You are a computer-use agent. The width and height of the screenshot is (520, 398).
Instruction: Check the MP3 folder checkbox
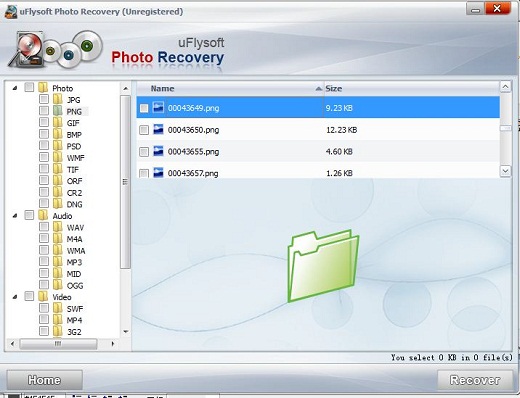pos(44,262)
